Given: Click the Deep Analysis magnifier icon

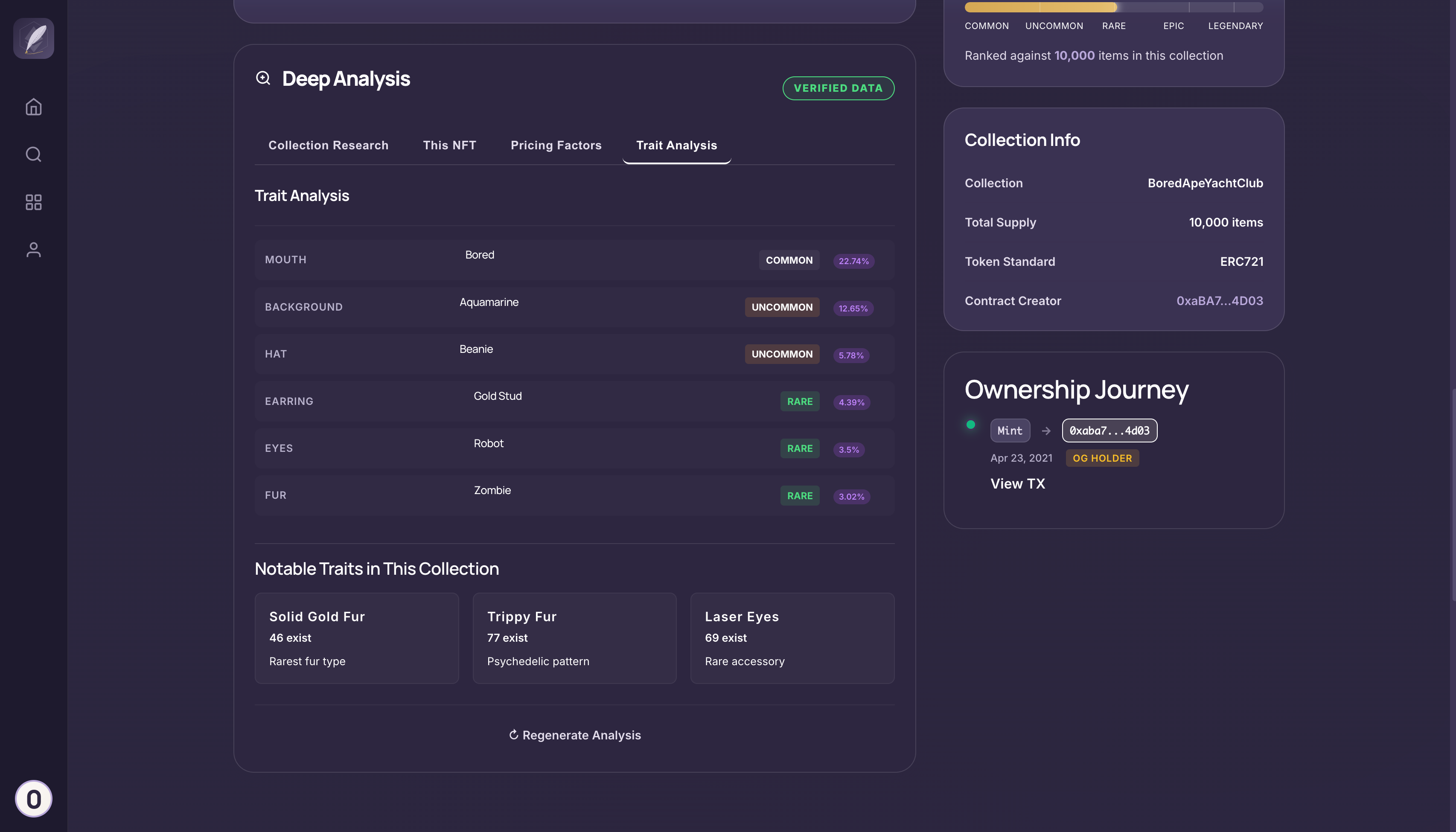Looking at the screenshot, I should click(263, 78).
